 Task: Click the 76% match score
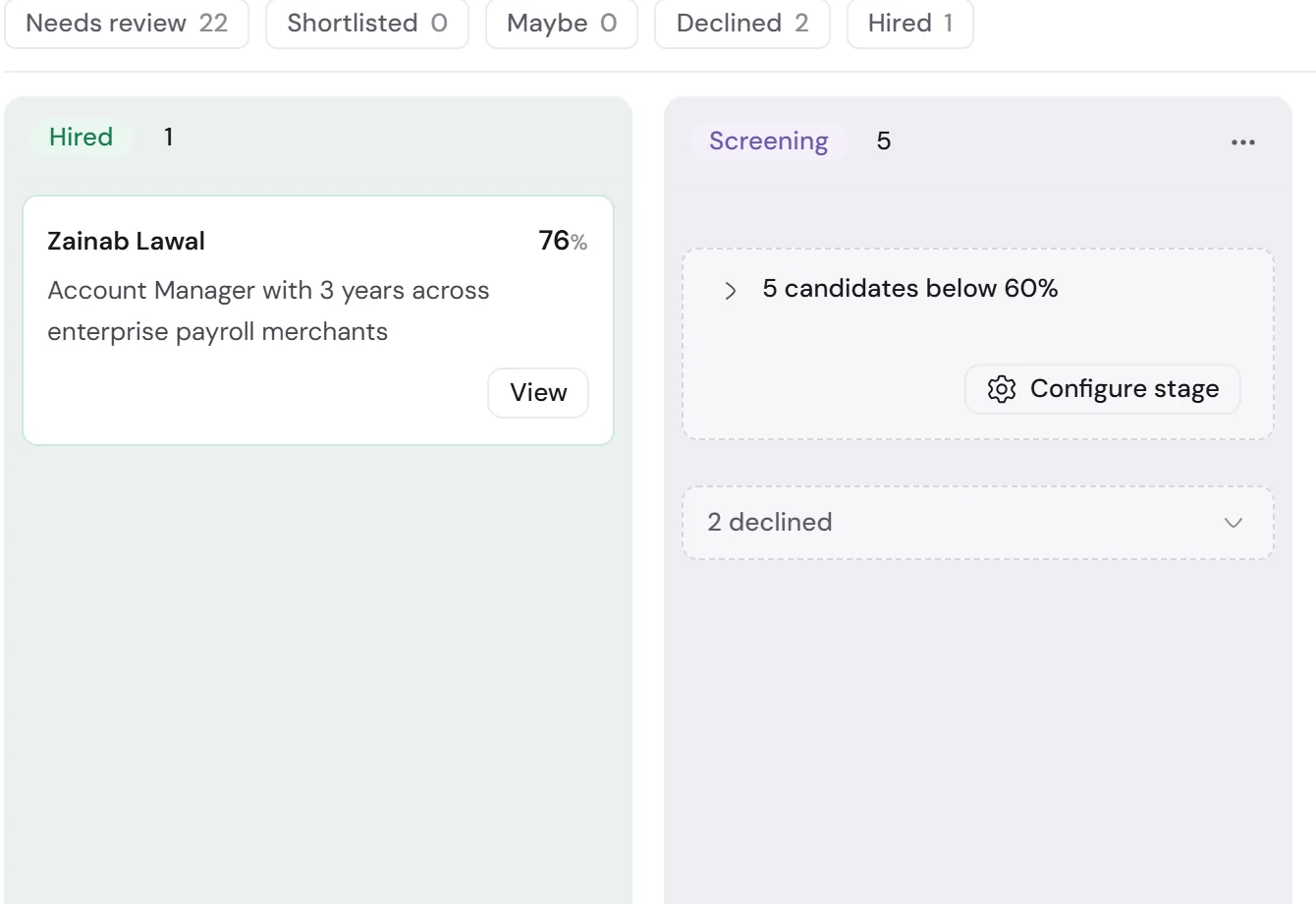point(563,241)
